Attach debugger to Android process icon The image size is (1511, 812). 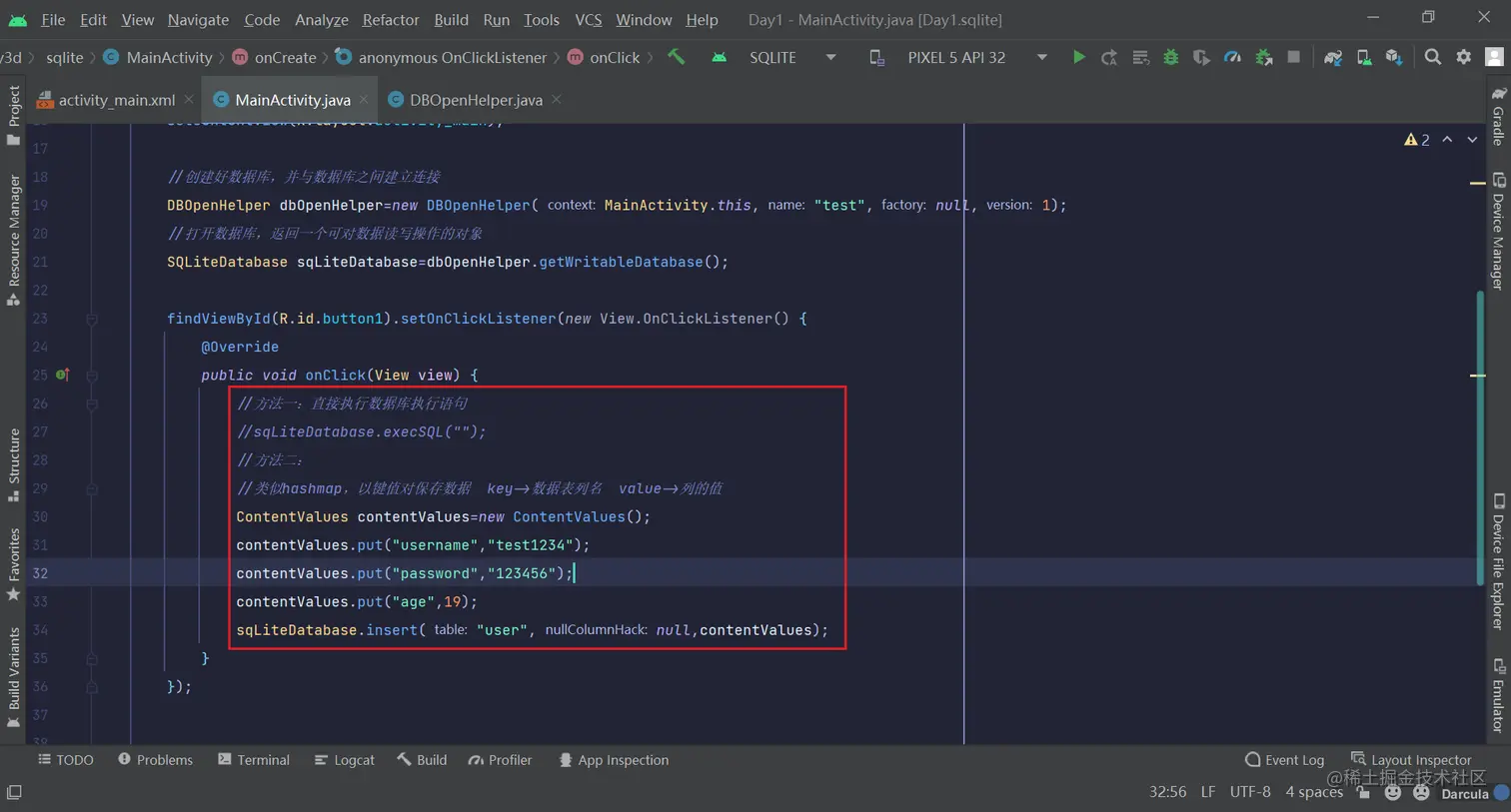point(1263,57)
